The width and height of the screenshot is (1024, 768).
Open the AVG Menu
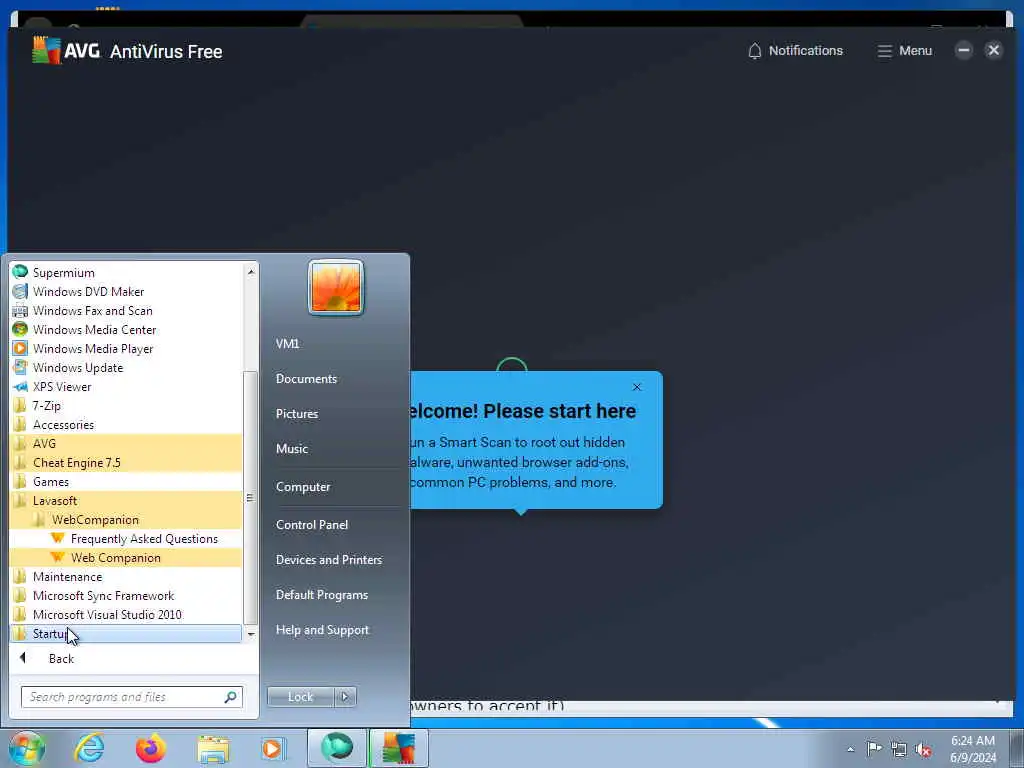point(904,51)
